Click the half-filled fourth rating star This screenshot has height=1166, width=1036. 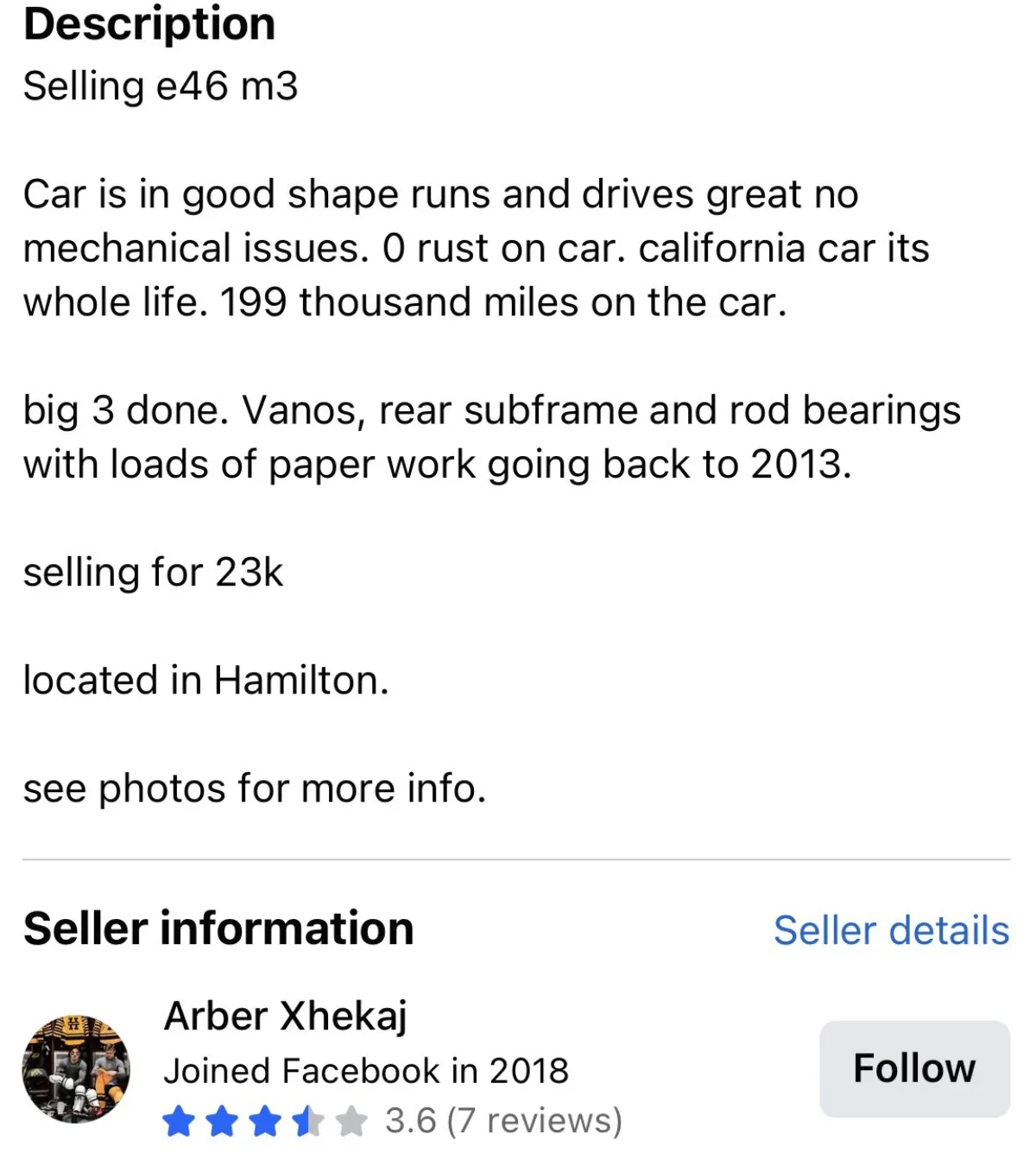[307, 1121]
